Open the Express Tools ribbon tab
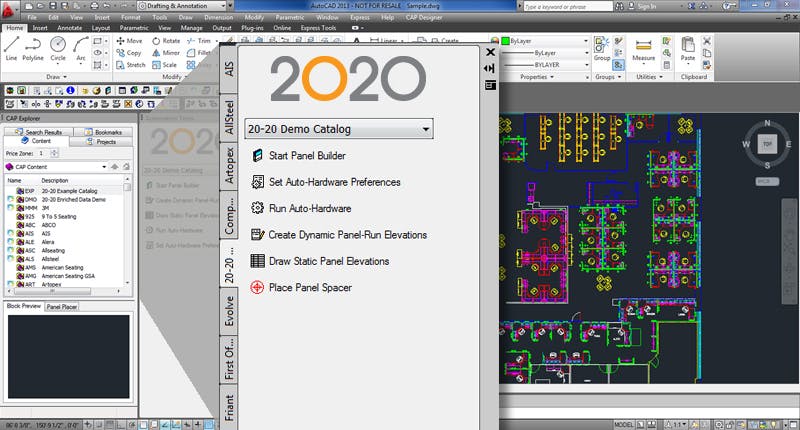The height and width of the screenshot is (430, 800). (x=318, y=28)
